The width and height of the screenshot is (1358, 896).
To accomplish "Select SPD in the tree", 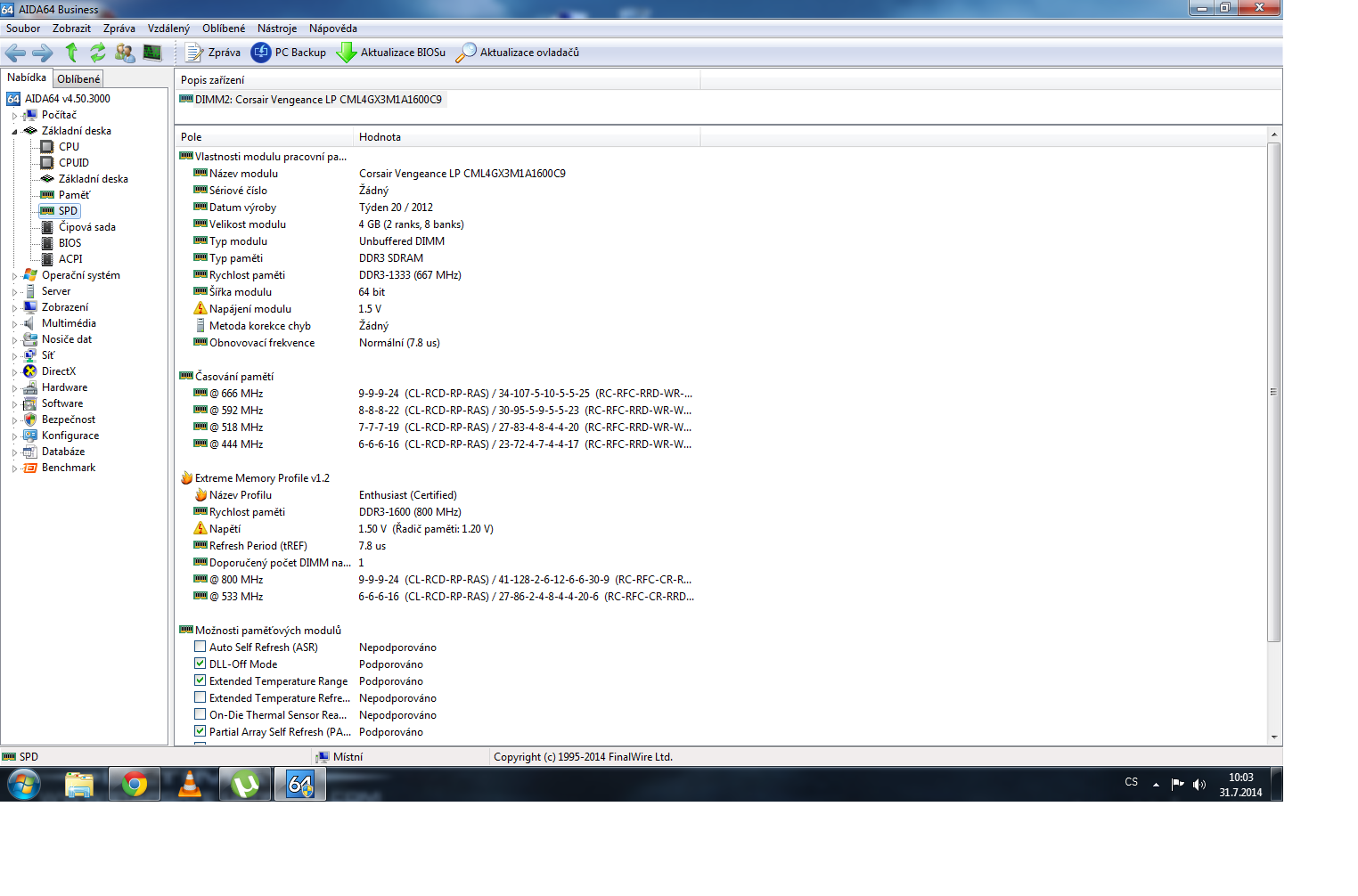I will [68, 211].
